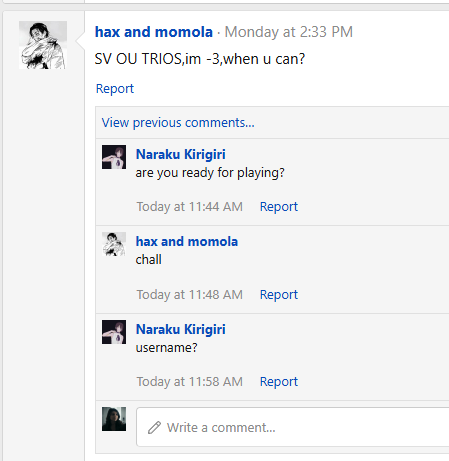Click the Today at 11:58 AM timestamp
This screenshot has width=449, height=461.
point(189,382)
